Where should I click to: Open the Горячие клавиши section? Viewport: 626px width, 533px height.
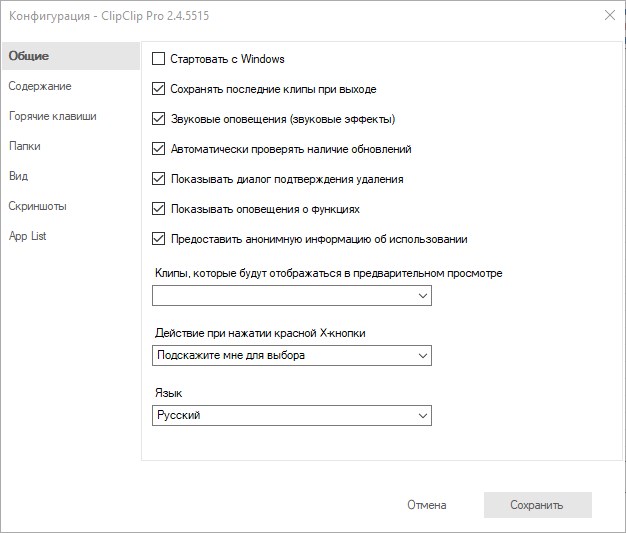[x=53, y=116]
